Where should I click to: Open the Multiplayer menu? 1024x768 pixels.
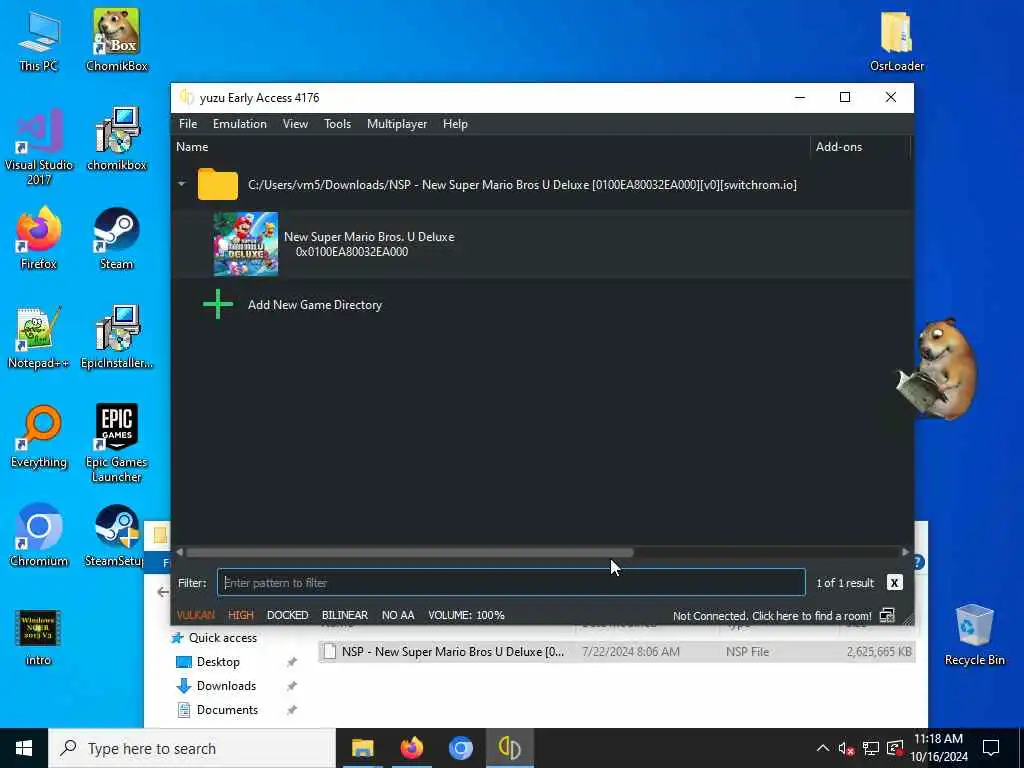pos(397,124)
